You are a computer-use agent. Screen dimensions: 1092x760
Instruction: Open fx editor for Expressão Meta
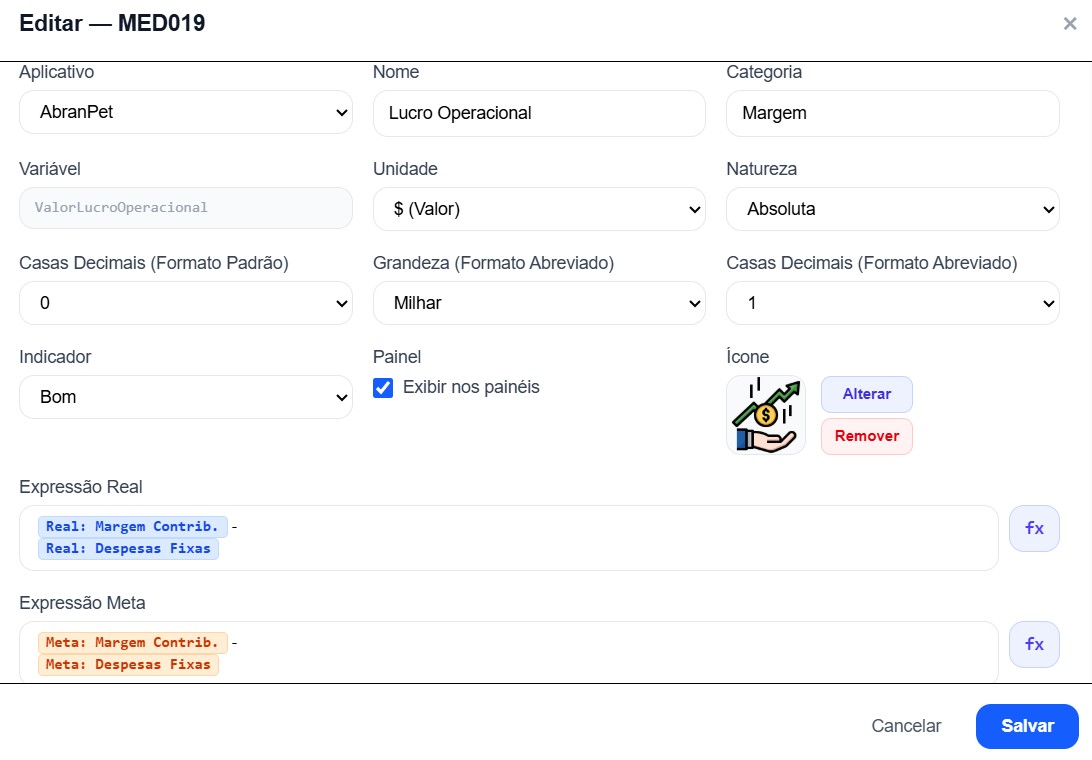point(1034,644)
